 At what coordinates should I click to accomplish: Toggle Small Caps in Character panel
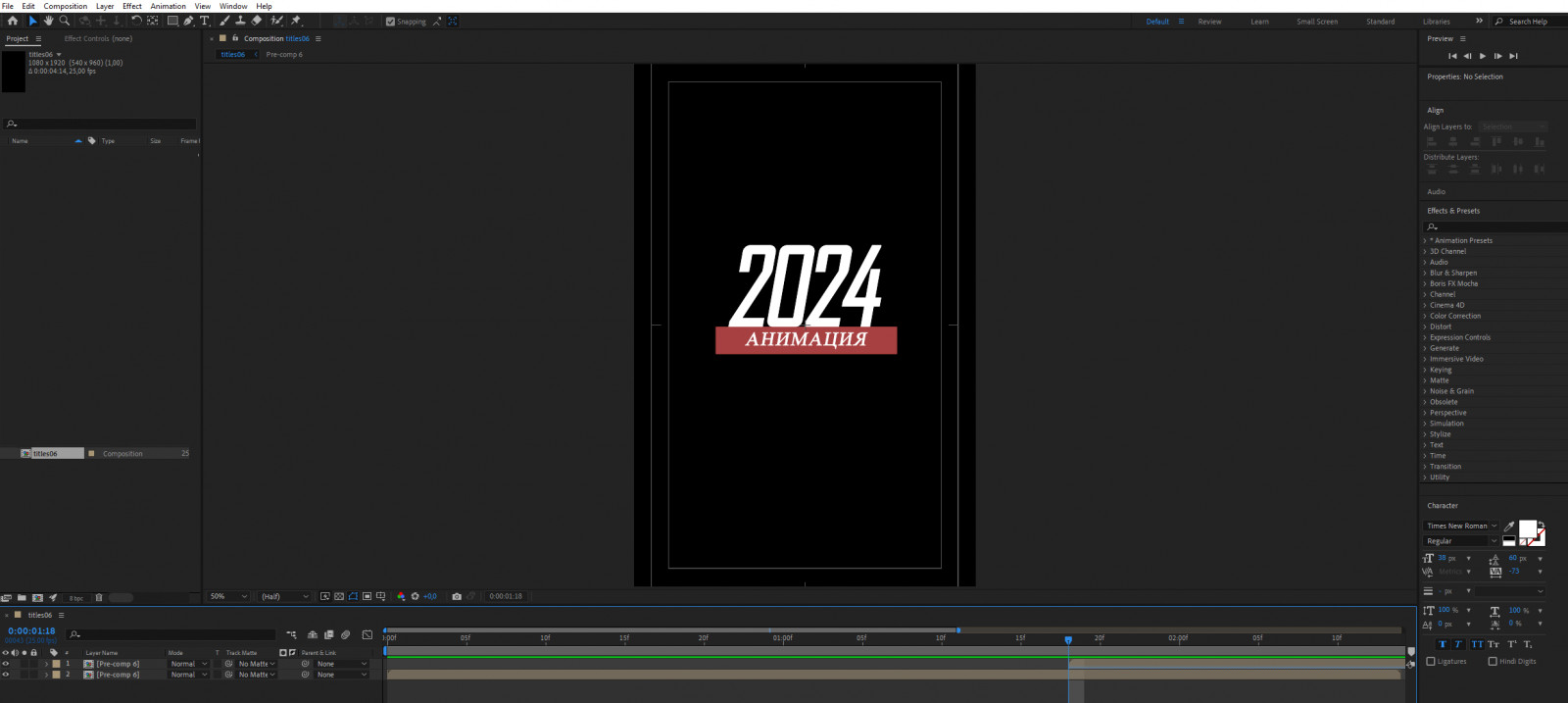coord(1494,644)
